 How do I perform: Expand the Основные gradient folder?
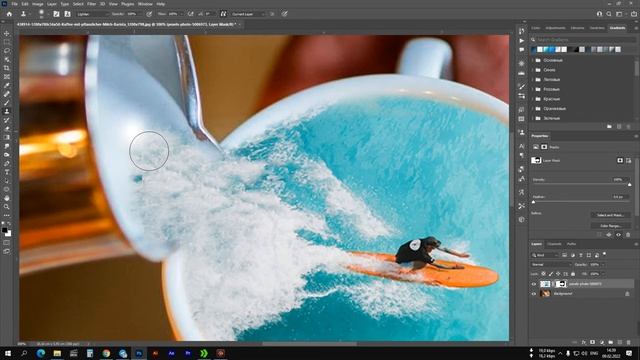tap(533, 60)
